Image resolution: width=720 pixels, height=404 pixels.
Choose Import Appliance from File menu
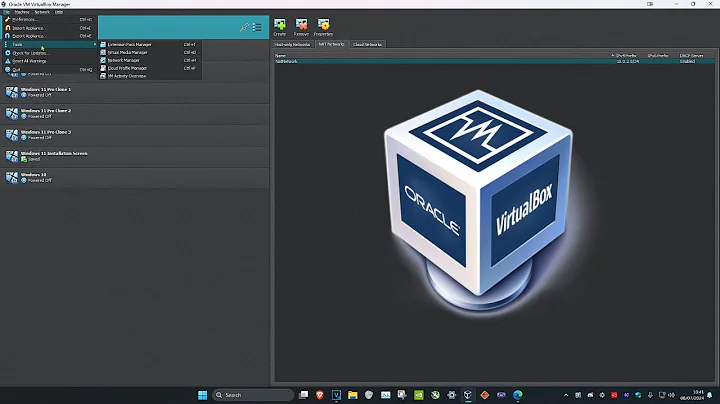(x=49, y=28)
